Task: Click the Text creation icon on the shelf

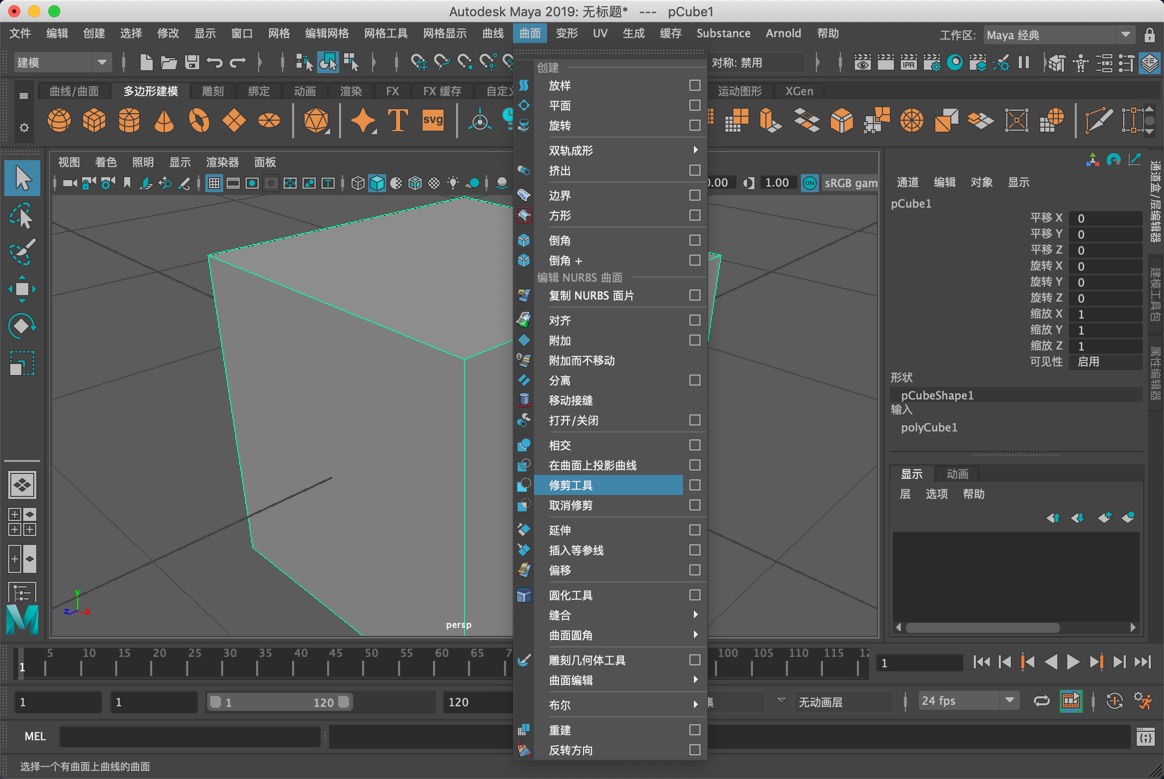Action: tap(396, 120)
